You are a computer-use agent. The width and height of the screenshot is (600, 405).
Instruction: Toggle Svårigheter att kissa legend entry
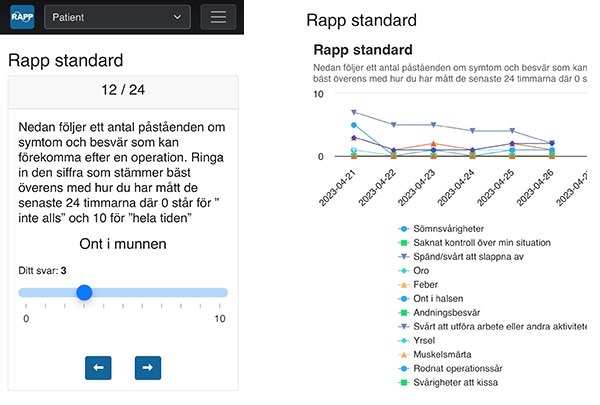[448, 382]
